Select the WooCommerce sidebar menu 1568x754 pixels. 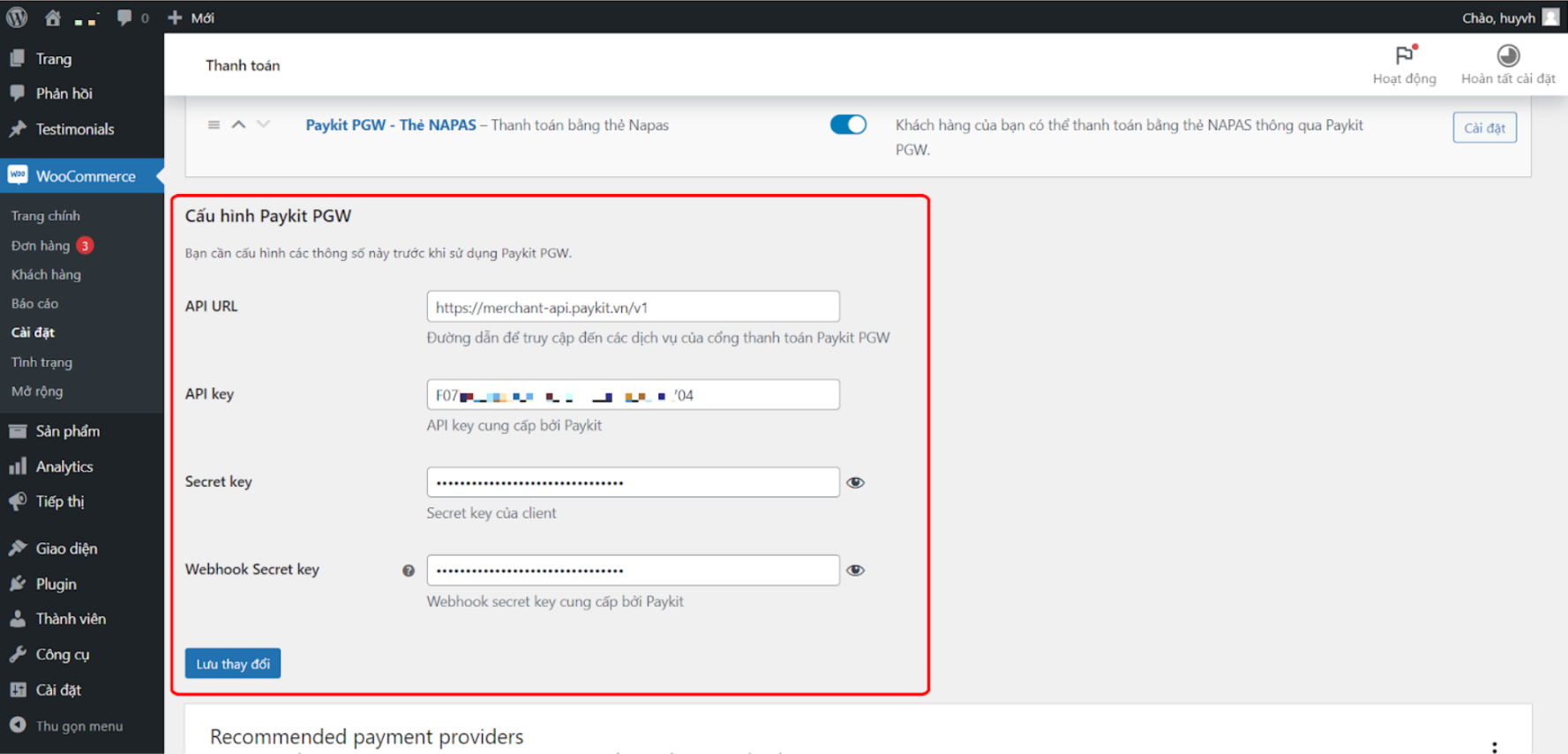[x=82, y=175]
